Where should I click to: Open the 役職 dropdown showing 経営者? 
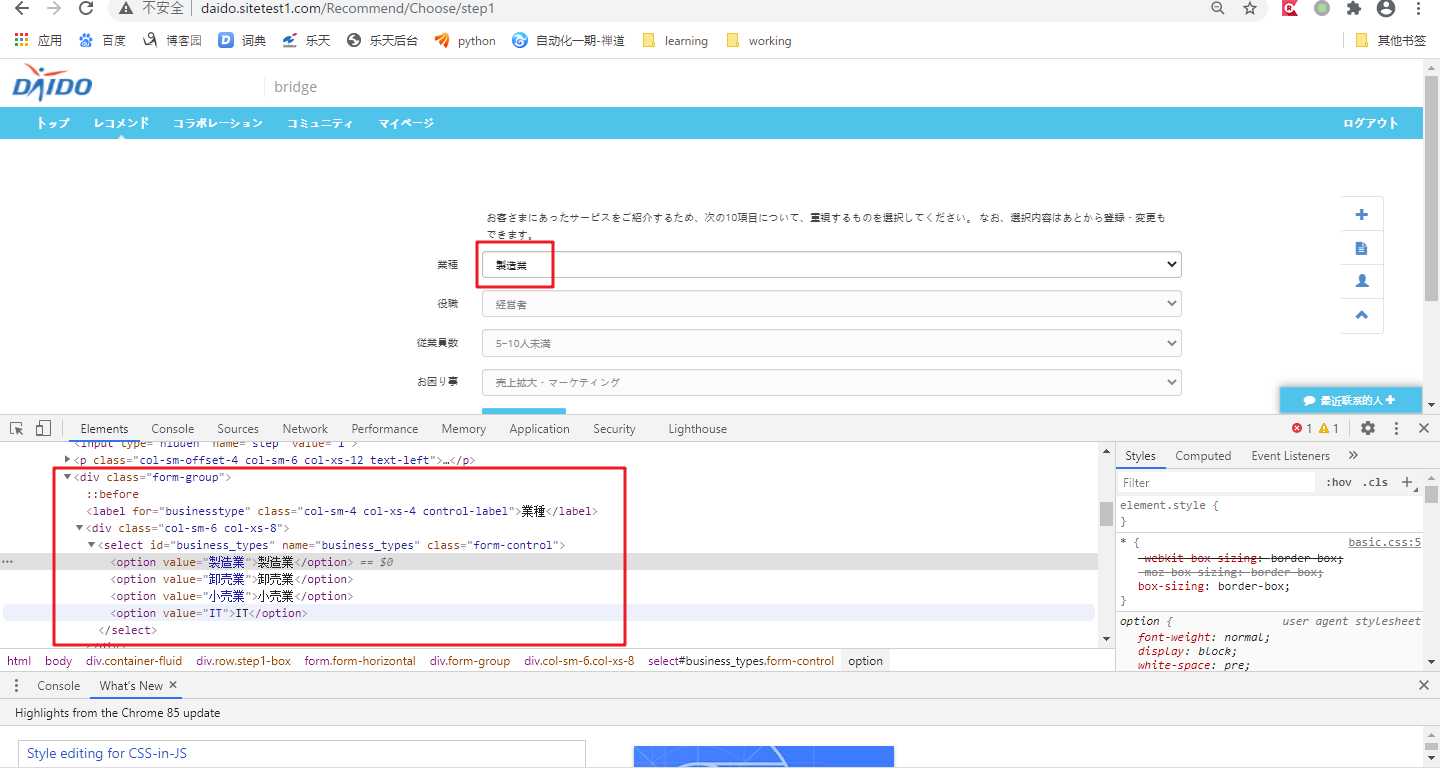831,304
